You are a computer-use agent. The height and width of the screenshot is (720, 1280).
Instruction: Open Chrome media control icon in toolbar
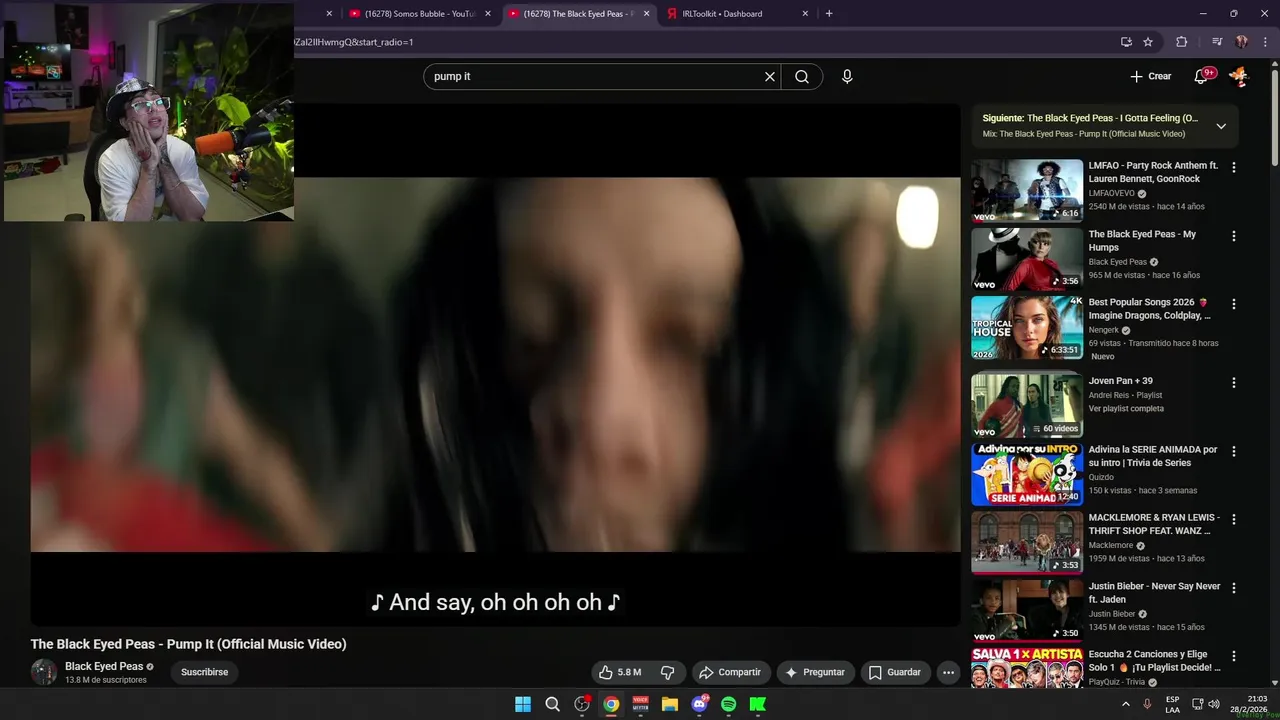pos(1217,42)
